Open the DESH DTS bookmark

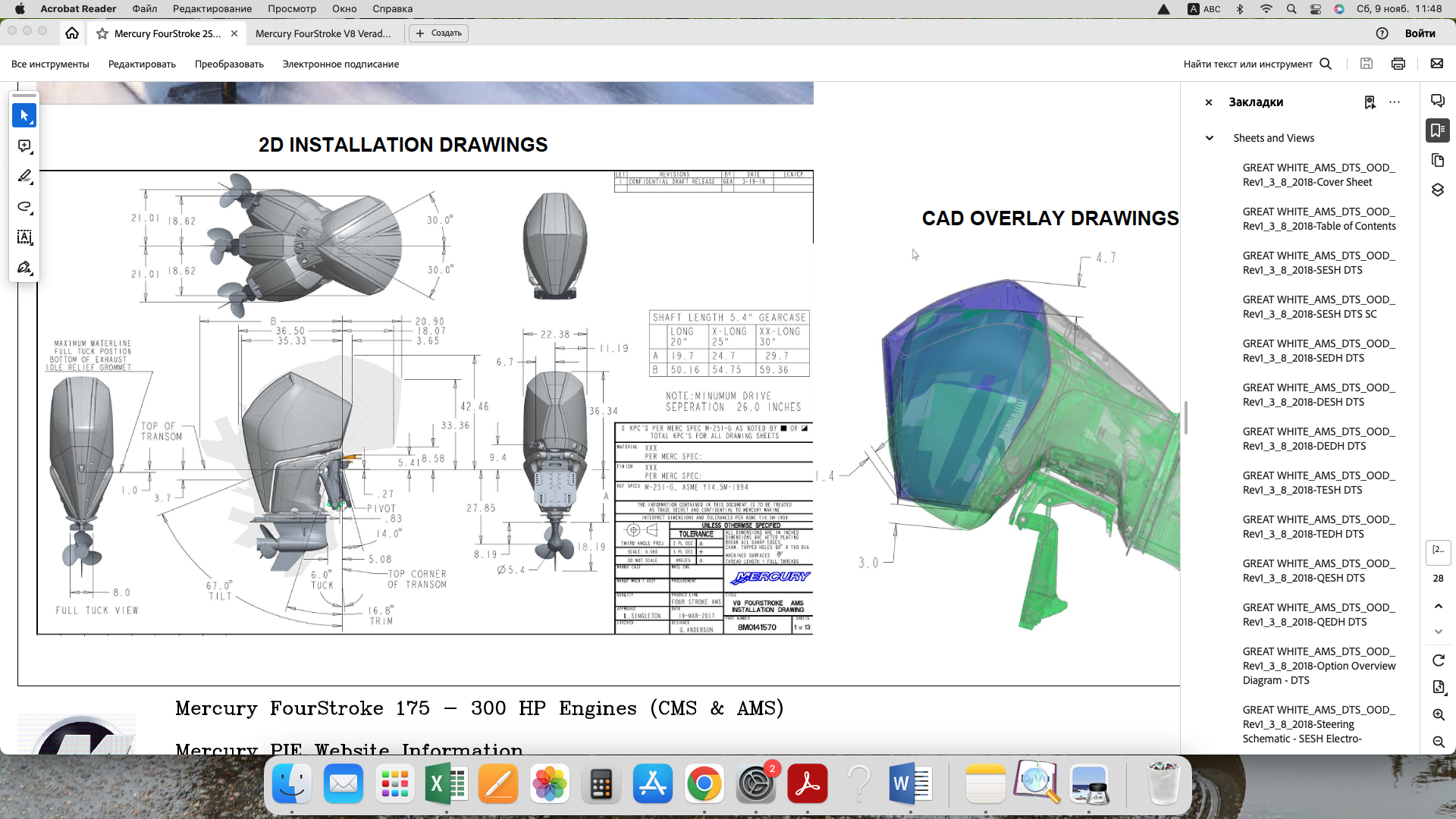point(1319,395)
